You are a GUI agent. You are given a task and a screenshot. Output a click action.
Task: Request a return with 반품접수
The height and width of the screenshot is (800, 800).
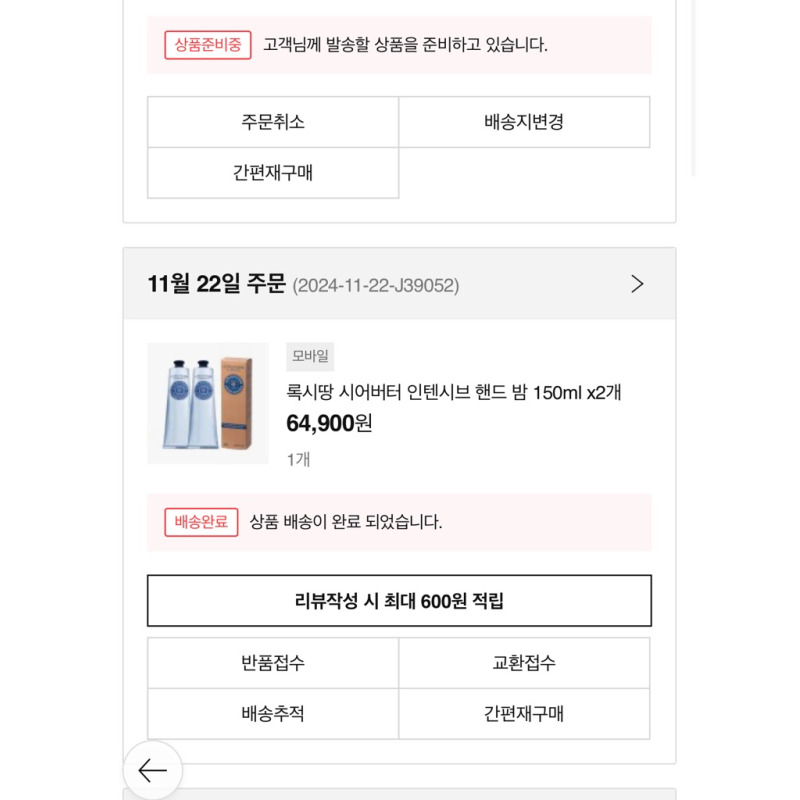(x=273, y=663)
